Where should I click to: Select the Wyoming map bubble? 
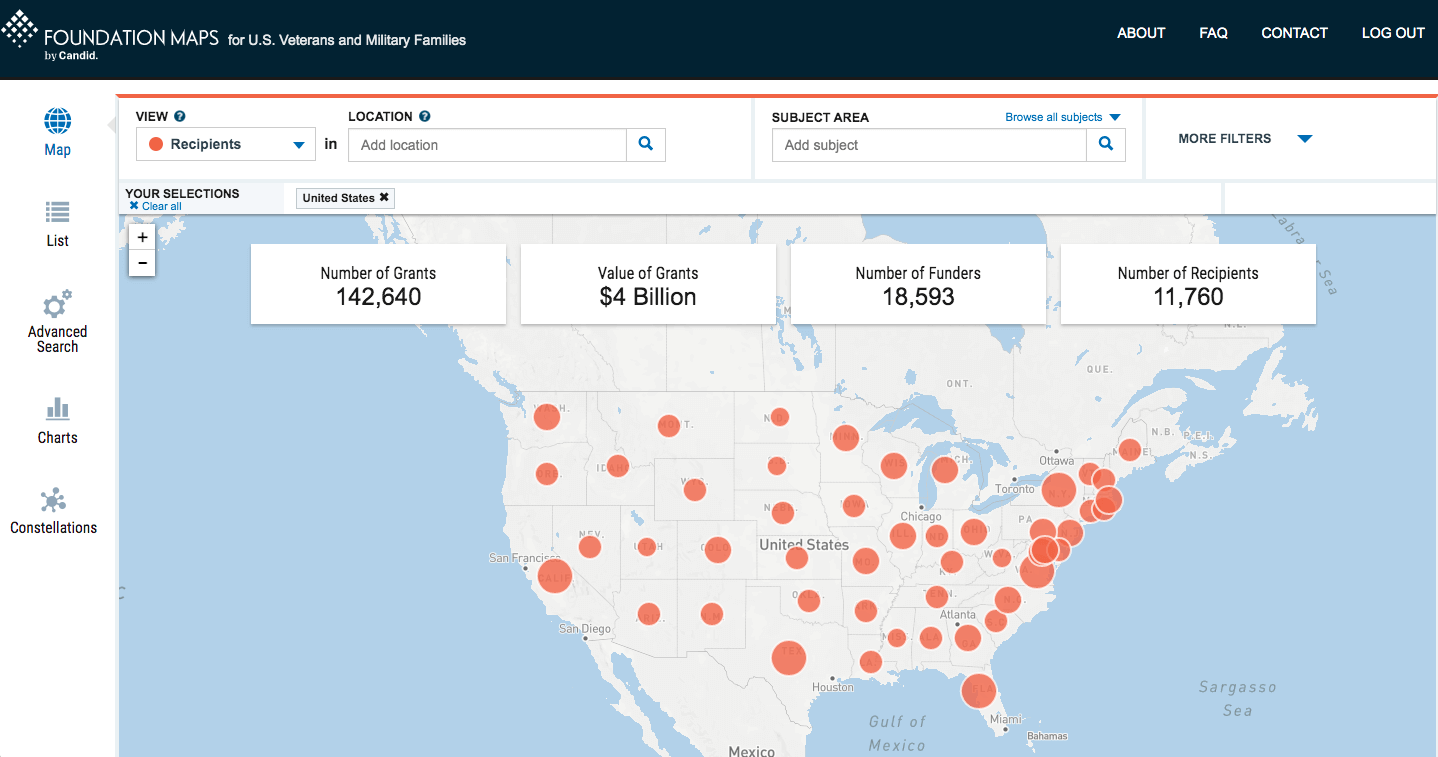(x=694, y=490)
